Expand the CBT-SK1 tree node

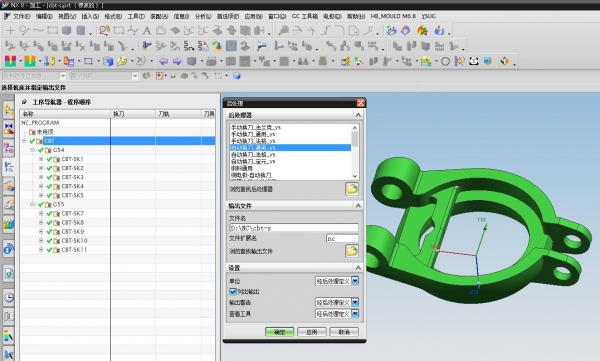[x=41, y=159]
